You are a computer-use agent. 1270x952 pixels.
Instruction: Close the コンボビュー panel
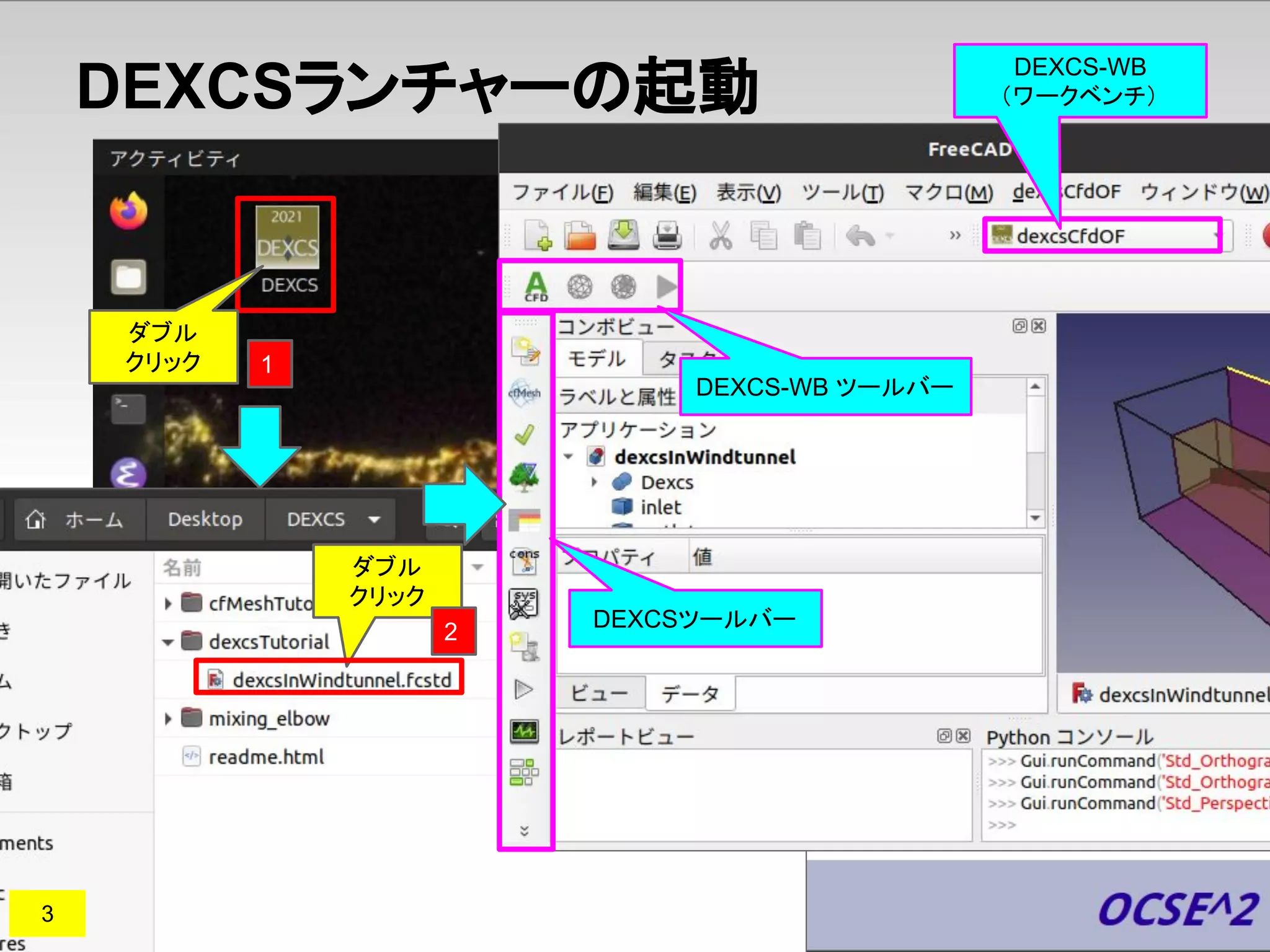[1039, 326]
